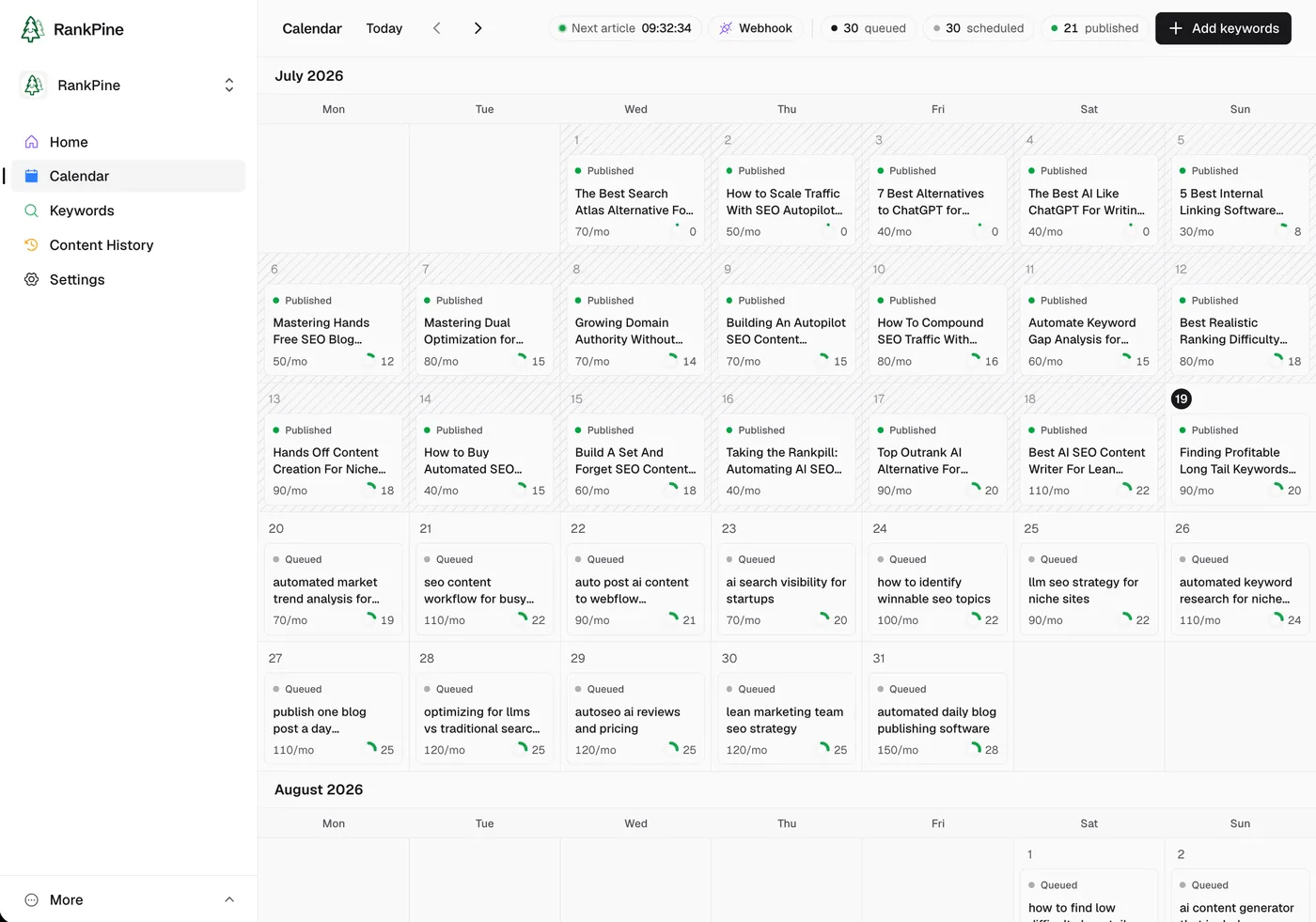Open The Best Search Atlas Alternative card

click(635, 201)
